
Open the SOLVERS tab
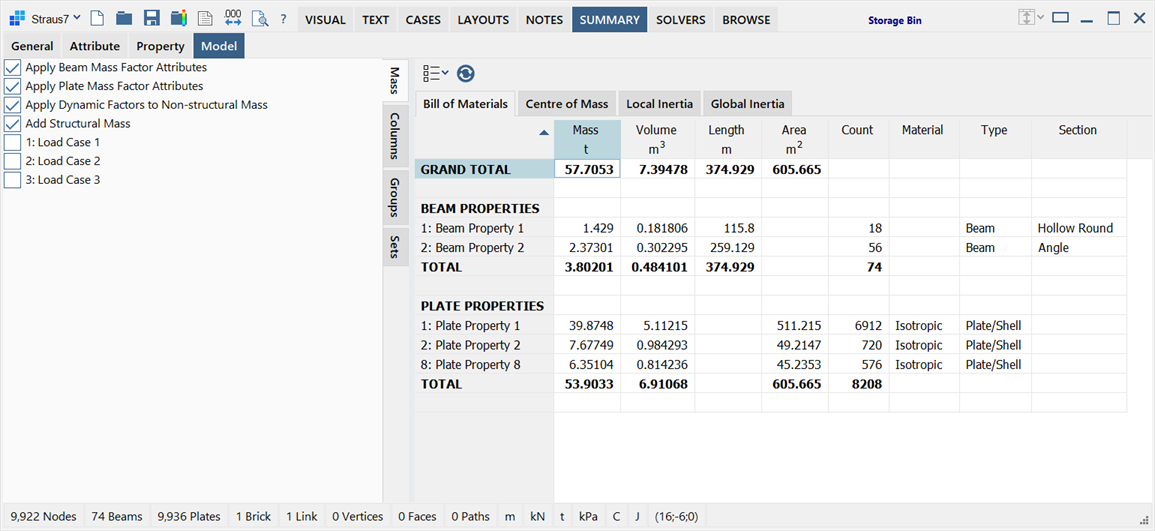[x=681, y=20]
